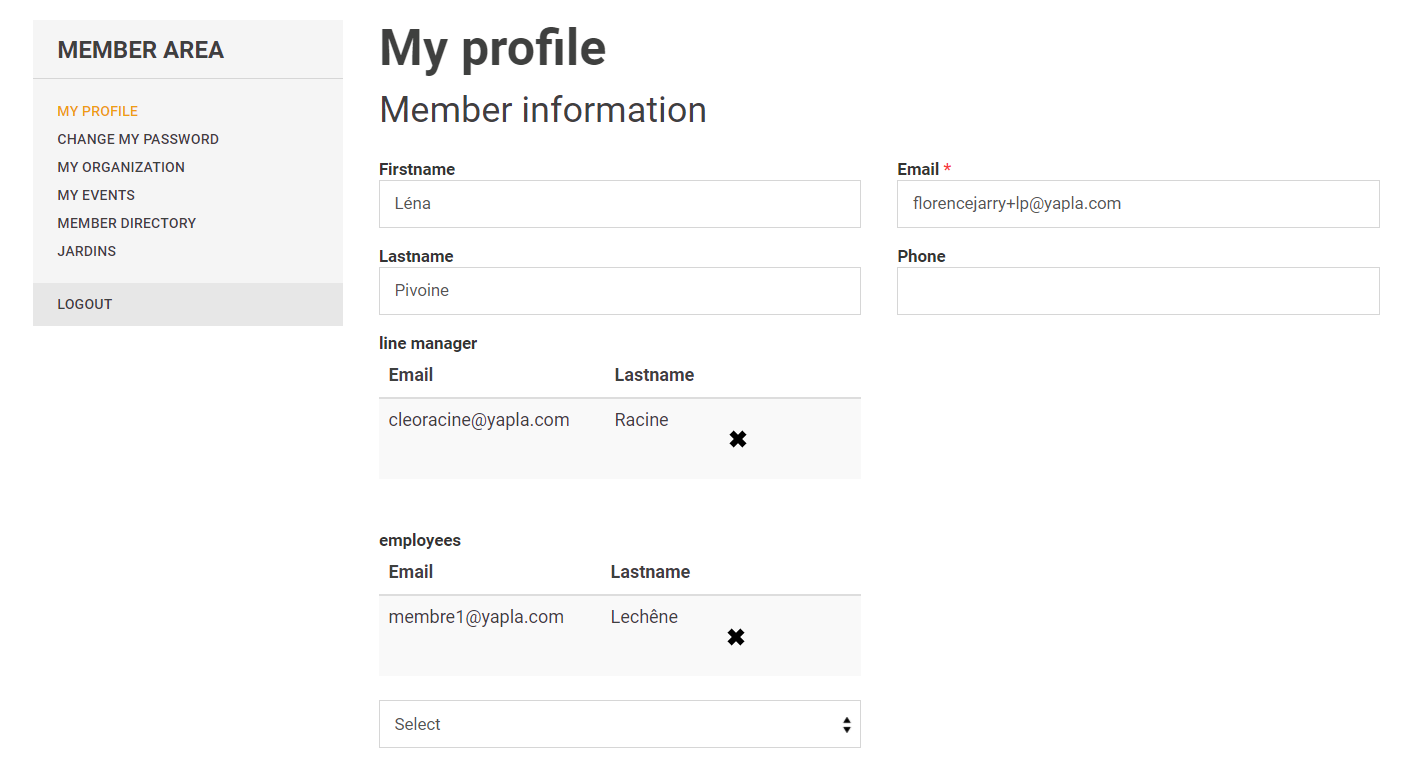
Task: Open the My Profile sidebar item
Action: [98, 111]
